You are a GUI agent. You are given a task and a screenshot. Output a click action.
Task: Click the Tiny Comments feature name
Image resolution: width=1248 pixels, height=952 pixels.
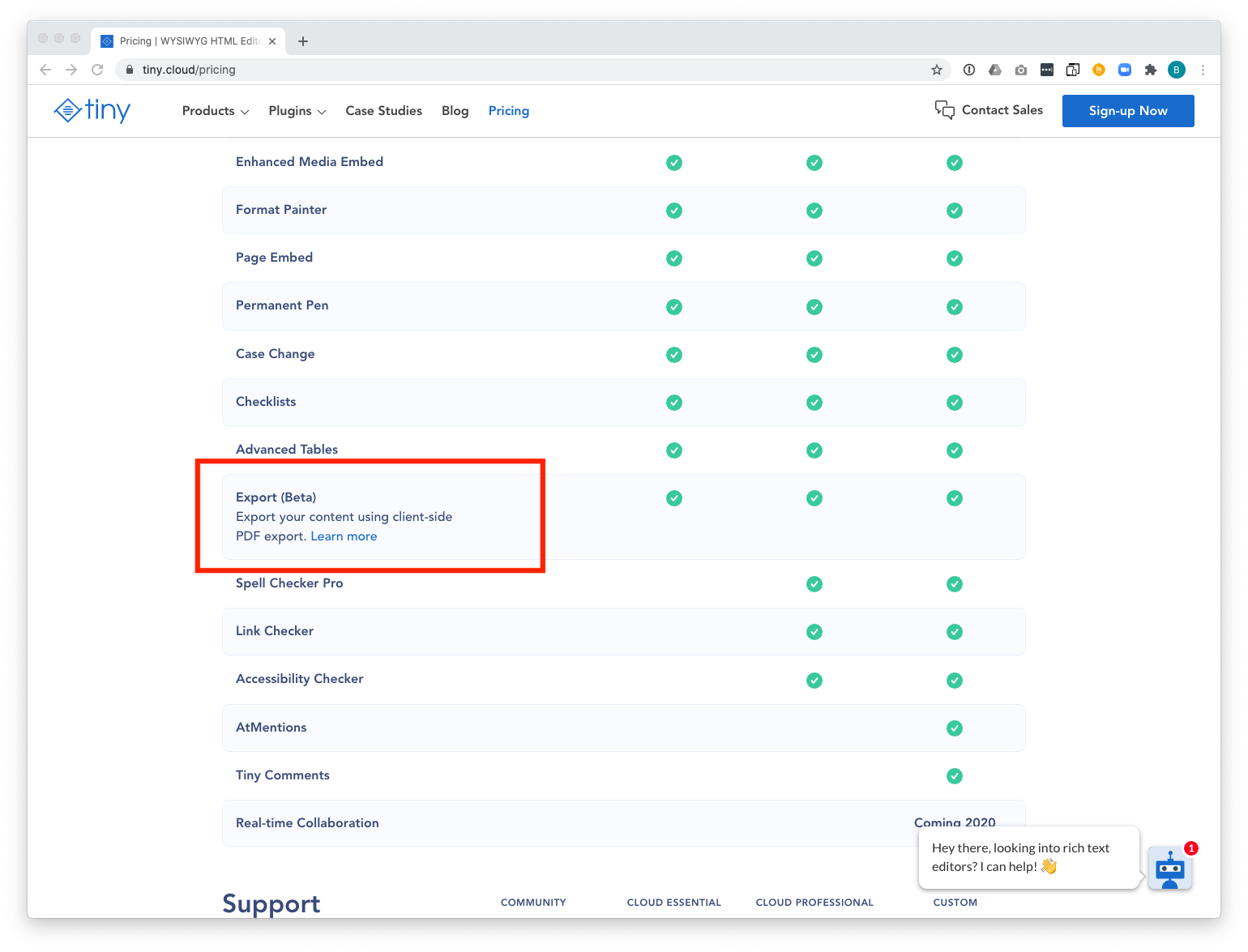point(283,775)
